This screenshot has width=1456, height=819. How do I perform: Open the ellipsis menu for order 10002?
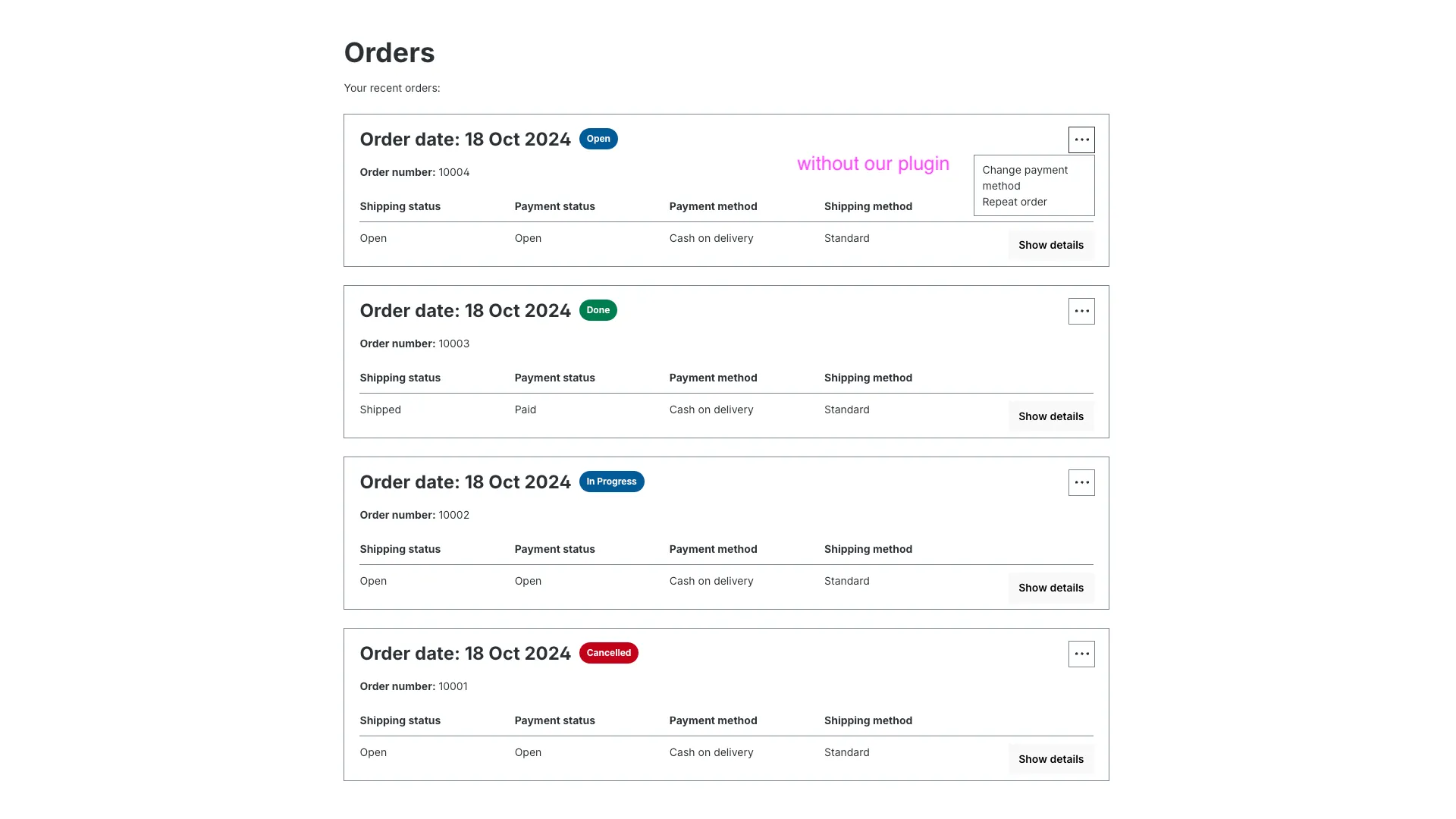pyautogui.click(x=1081, y=482)
